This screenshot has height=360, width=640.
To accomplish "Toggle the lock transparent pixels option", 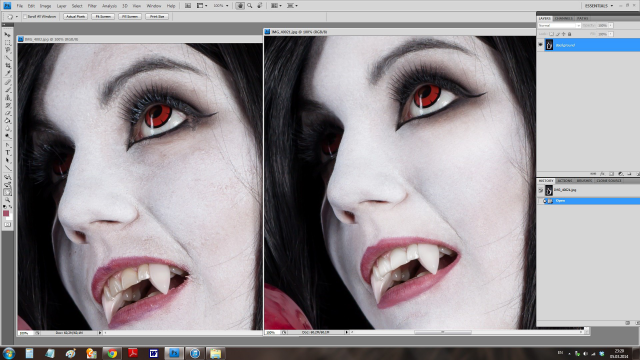I will 551,34.
